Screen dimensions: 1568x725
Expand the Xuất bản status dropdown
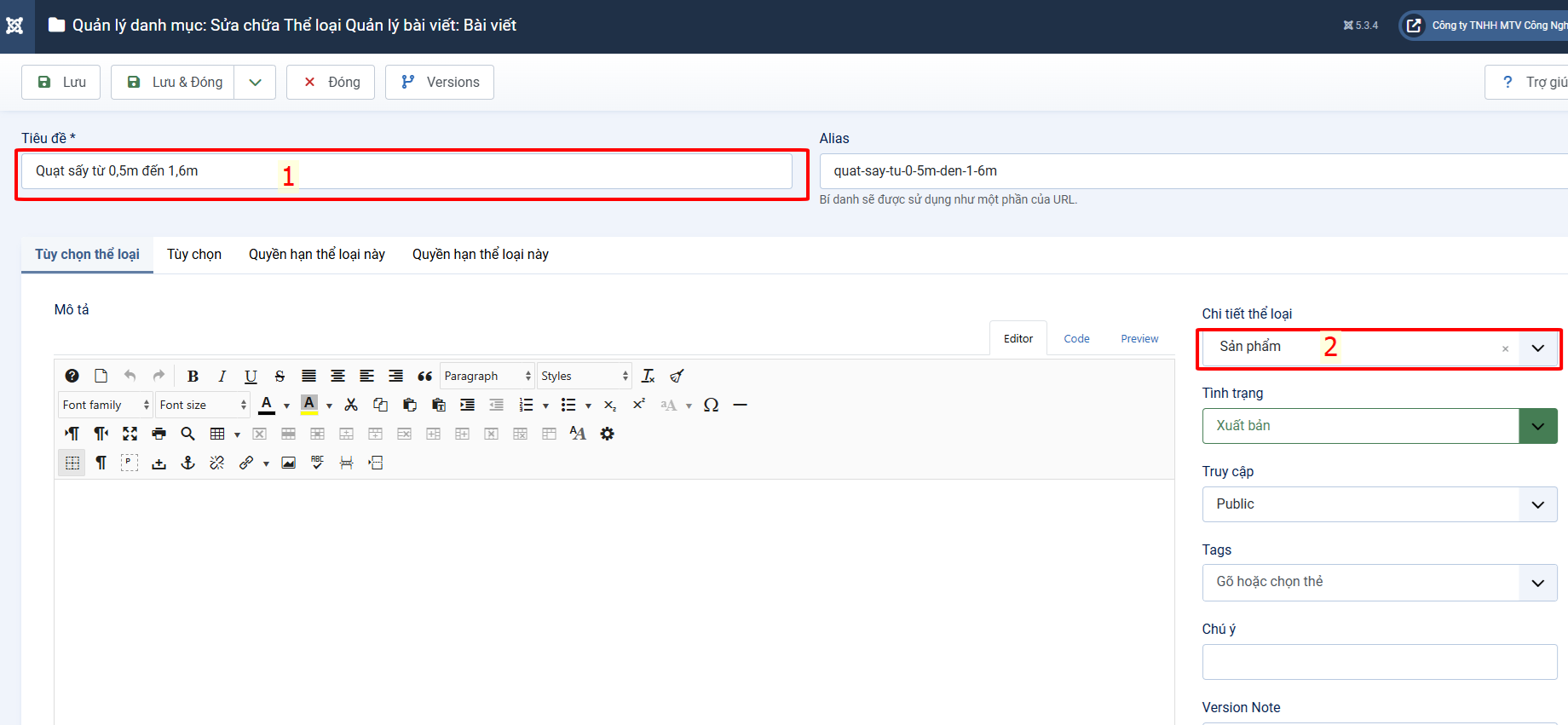pyautogui.click(x=1537, y=426)
